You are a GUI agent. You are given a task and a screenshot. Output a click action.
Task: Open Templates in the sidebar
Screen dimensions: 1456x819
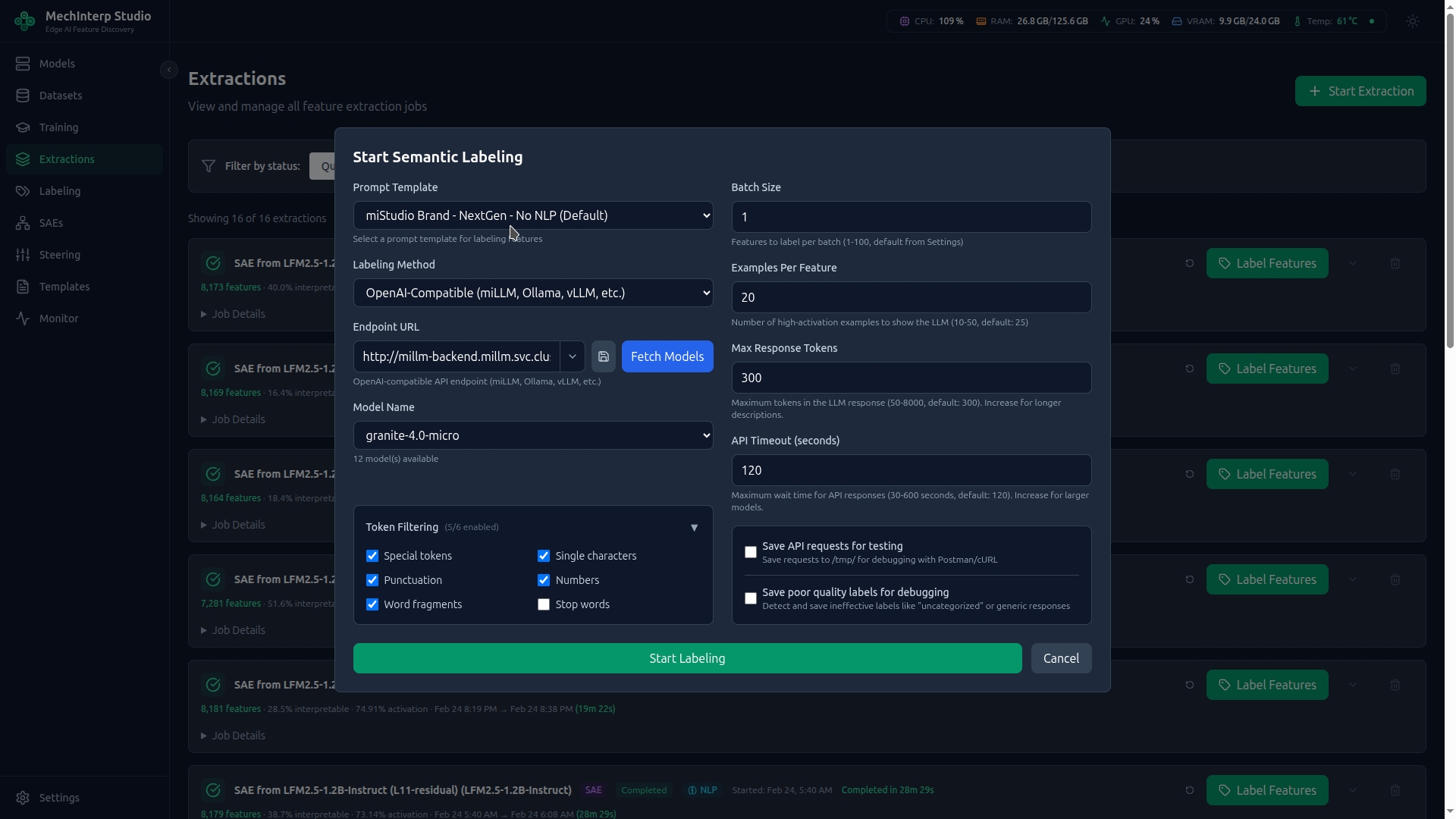(84, 287)
